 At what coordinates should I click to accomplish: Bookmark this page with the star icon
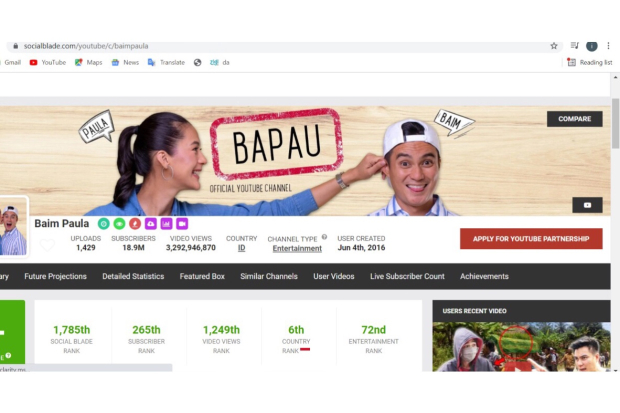554,46
